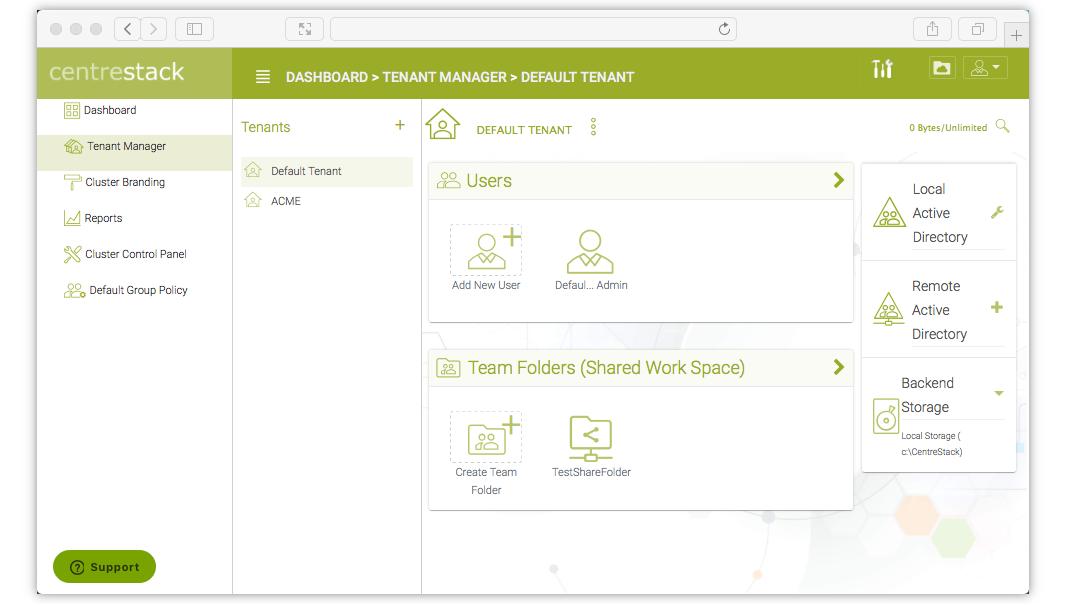Click the search magnifier icon
Screen dimensions: 1067x604
[x=1002, y=127]
